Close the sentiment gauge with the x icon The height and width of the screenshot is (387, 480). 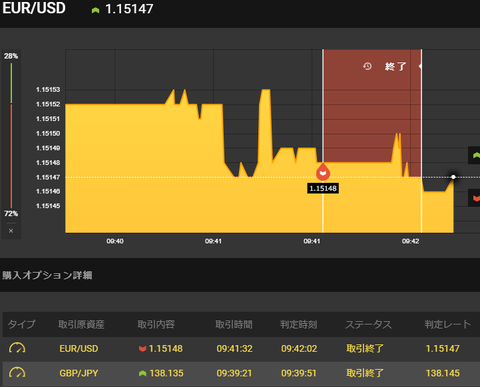coord(11,231)
